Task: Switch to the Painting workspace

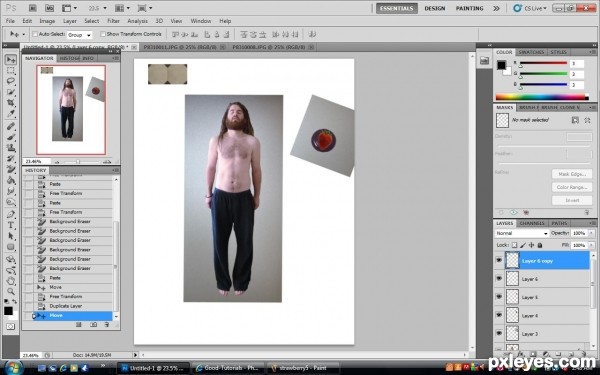Action: (470, 8)
